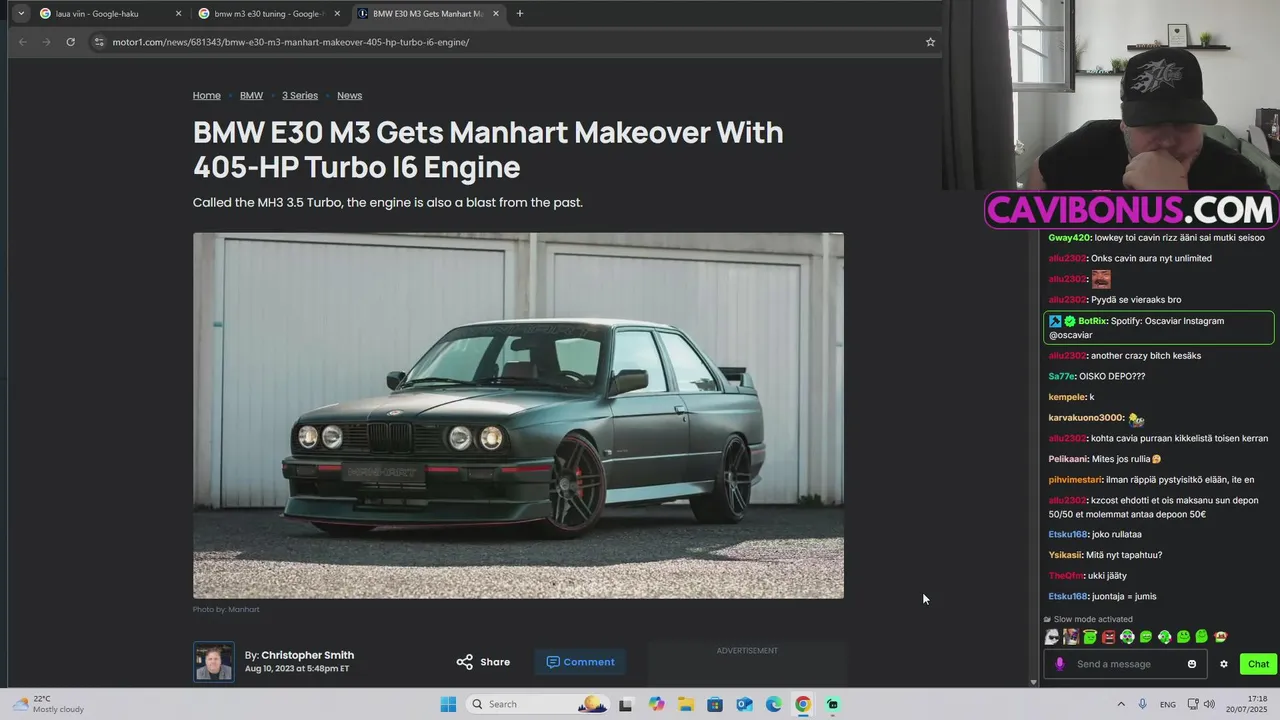Image resolution: width=1280 pixels, height=720 pixels.
Task: Click the BotRix username in chat
Action: (1092, 321)
